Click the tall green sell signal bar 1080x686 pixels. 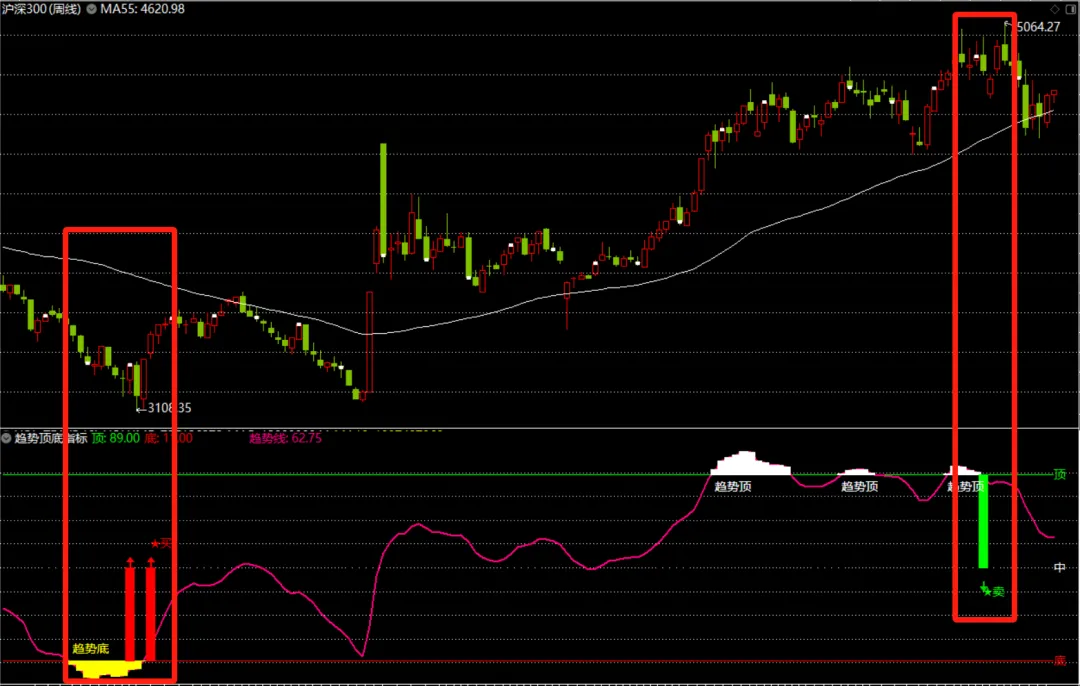click(983, 521)
